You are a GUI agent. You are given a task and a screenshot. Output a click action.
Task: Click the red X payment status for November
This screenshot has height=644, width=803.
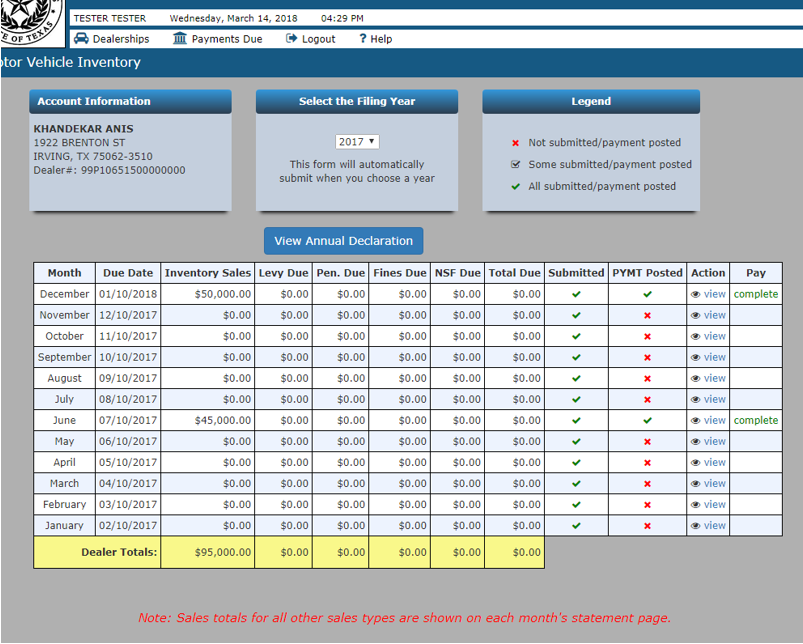647,316
